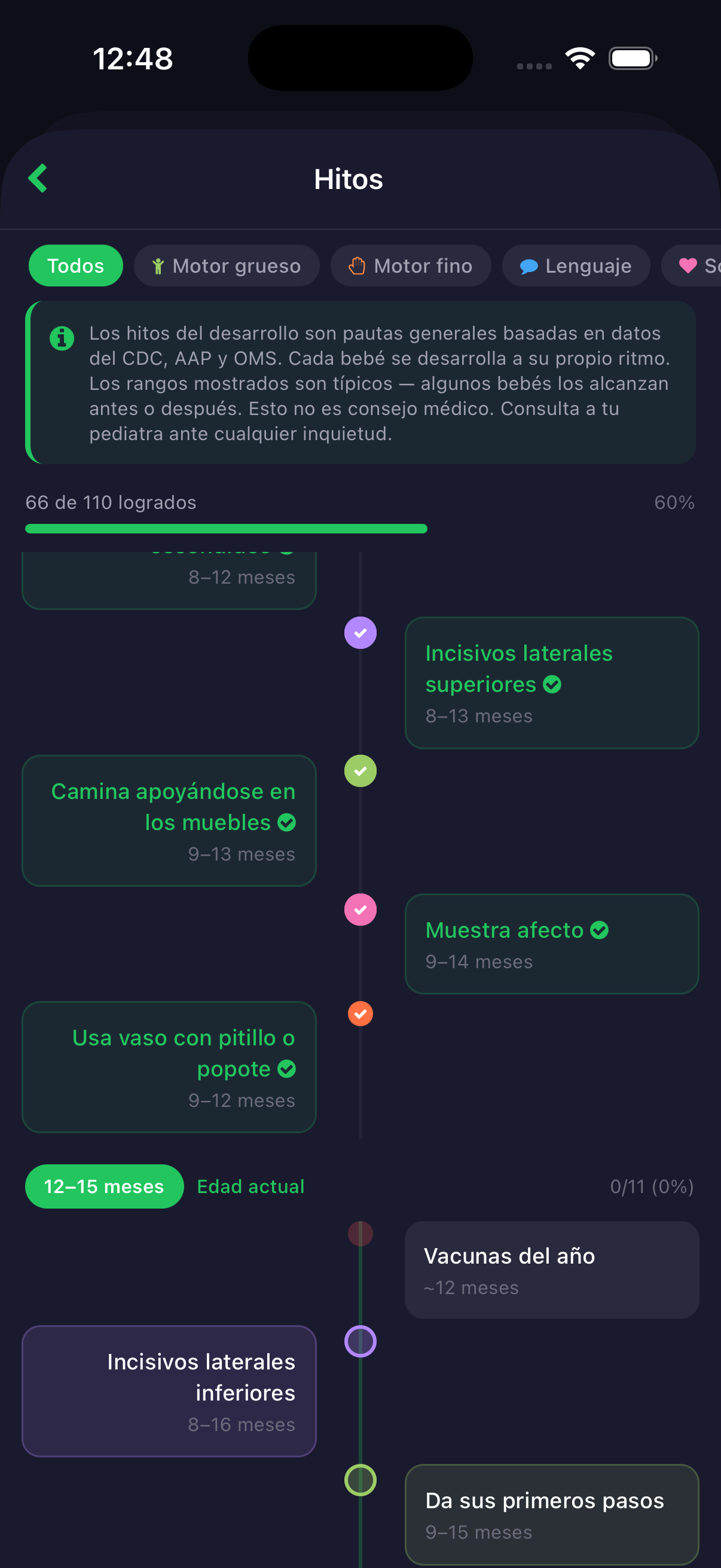This screenshot has width=721, height=1568.
Task: Show all milestones with Todos
Action: pos(75,266)
